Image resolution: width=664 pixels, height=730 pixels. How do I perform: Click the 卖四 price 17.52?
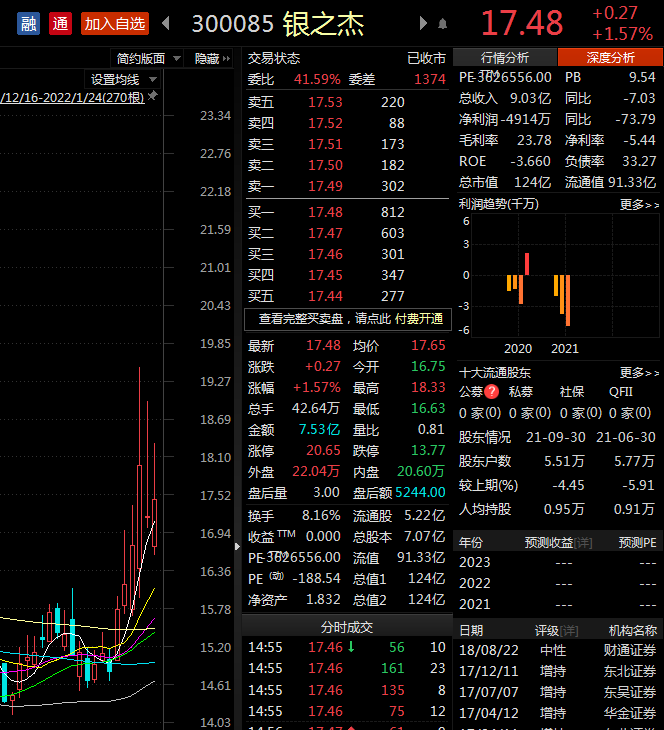(x=325, y=123)
